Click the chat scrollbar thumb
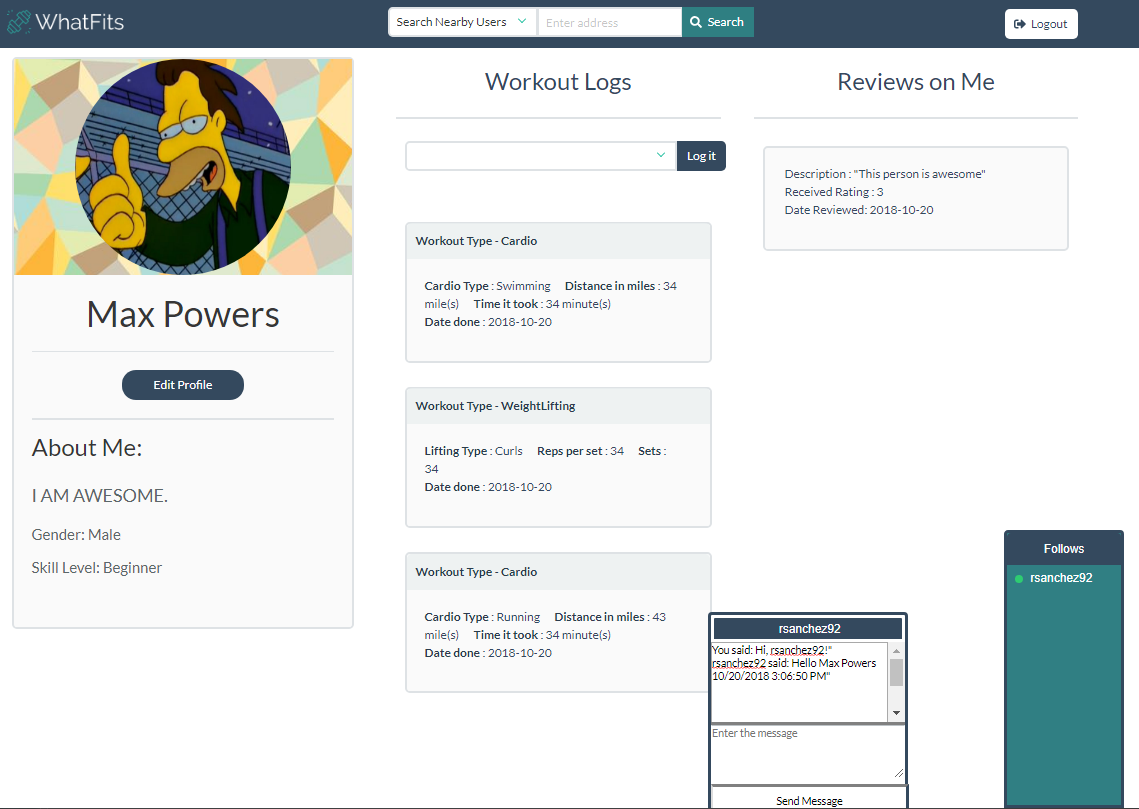The height and width of the screenshot is (809, 1139). [x=896, y=672]
